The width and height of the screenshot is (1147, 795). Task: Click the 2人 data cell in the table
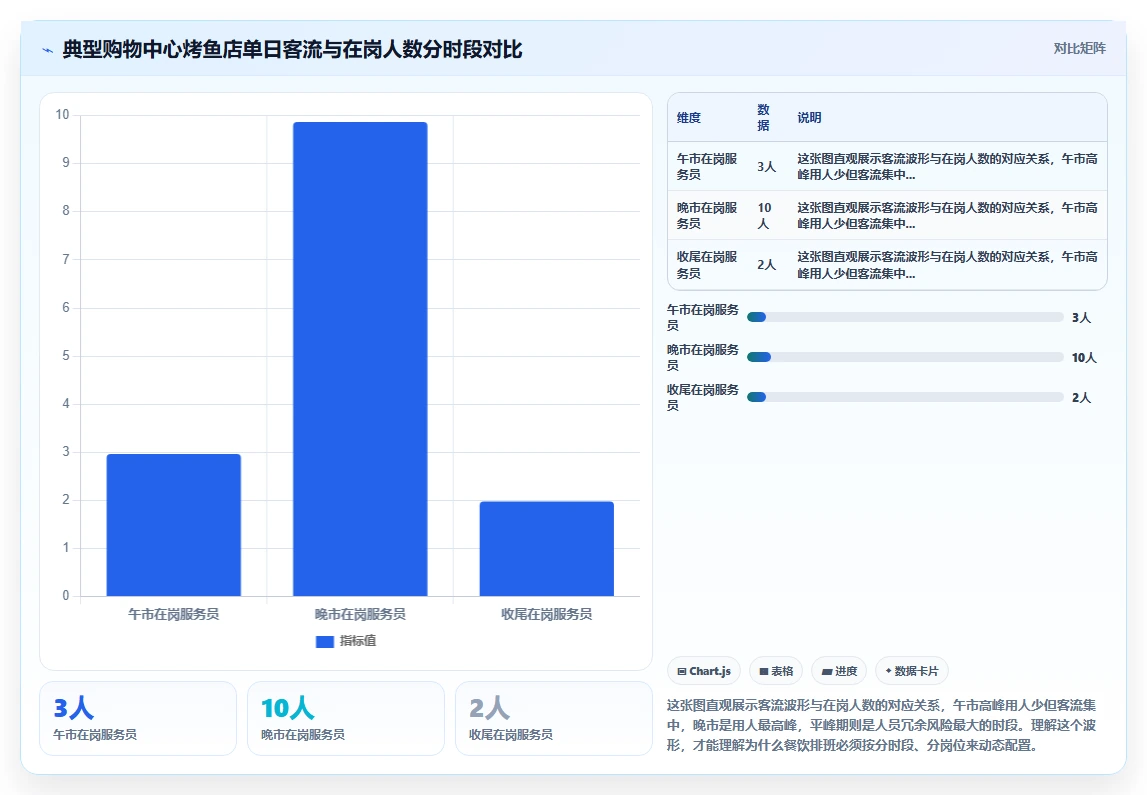pyautogui.click(x=766, y=265)
